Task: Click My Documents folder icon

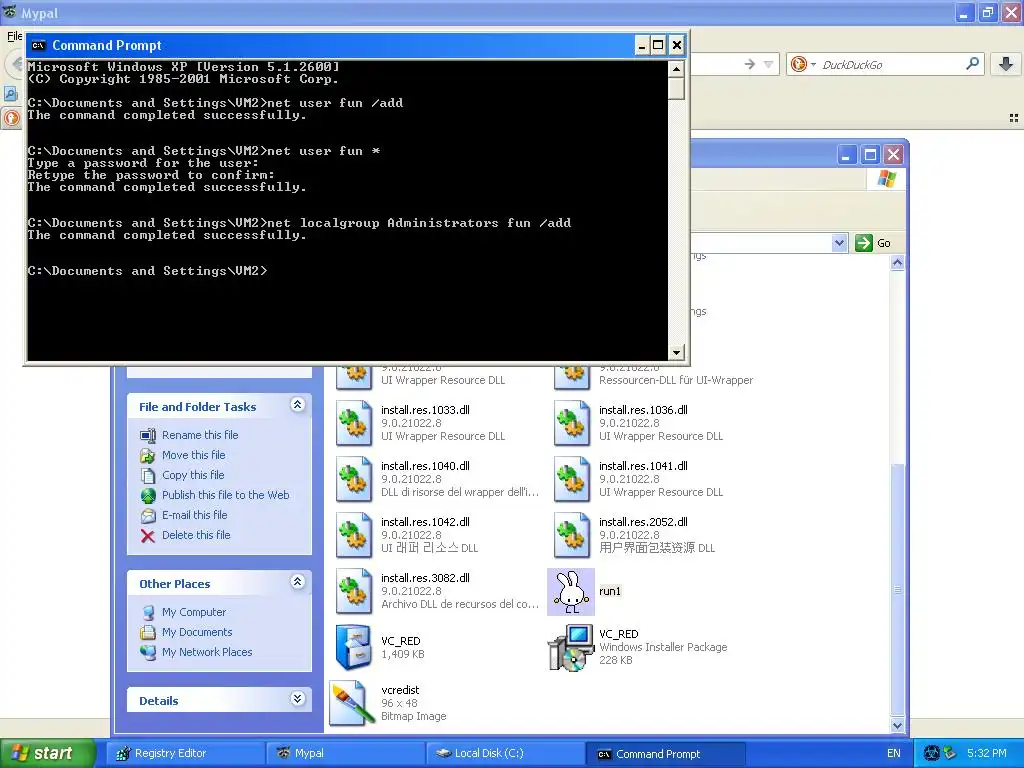Action: pyautogui.click(x=148, y=632)
